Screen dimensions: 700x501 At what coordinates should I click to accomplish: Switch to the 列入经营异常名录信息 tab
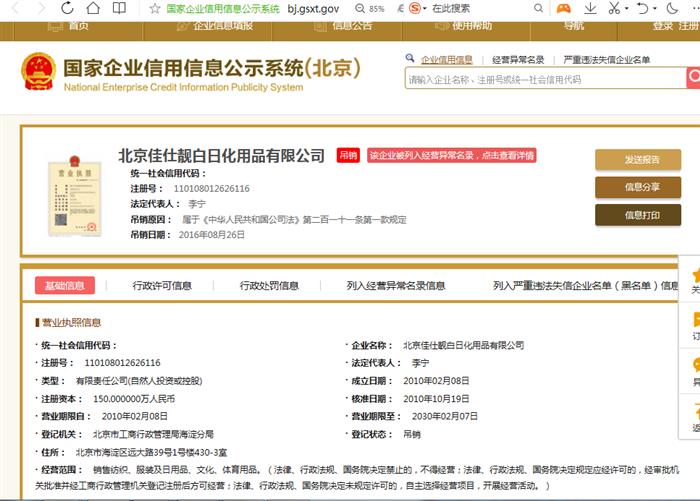[x=396, y=285]
